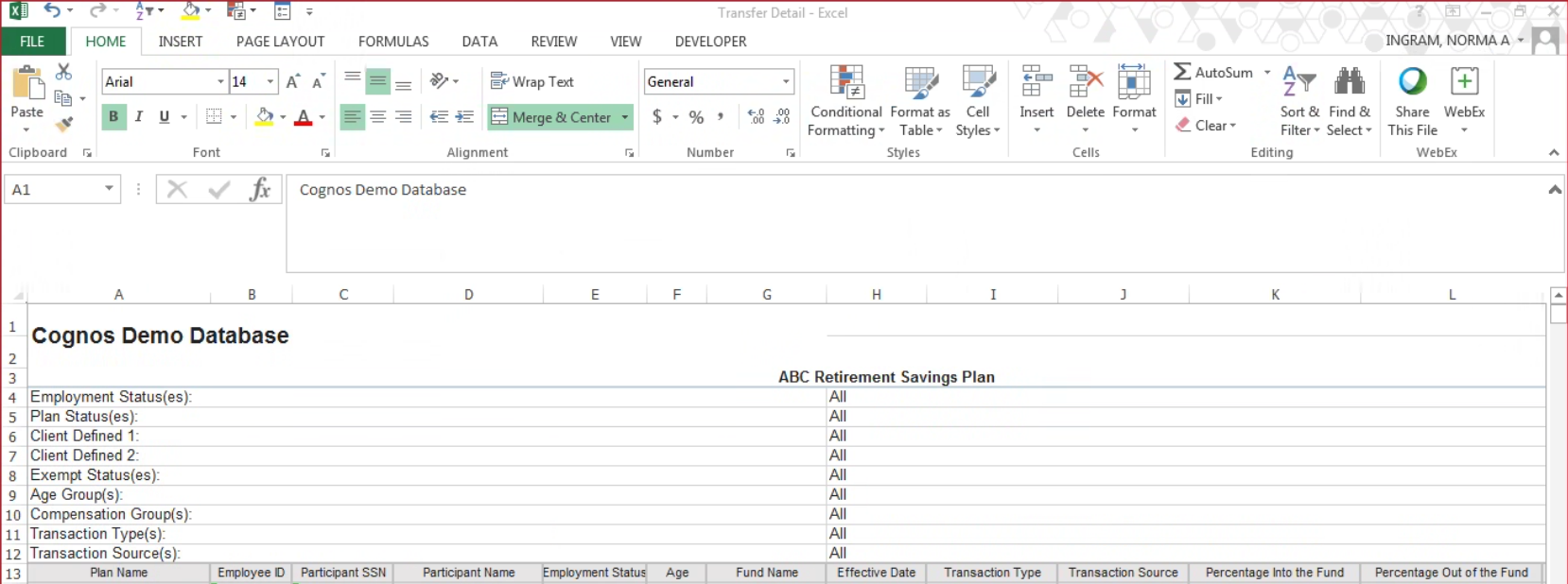Select the Format Painter brush
Image resolution: width=1568 pixels, height=584 pixels.
point(63,123)
